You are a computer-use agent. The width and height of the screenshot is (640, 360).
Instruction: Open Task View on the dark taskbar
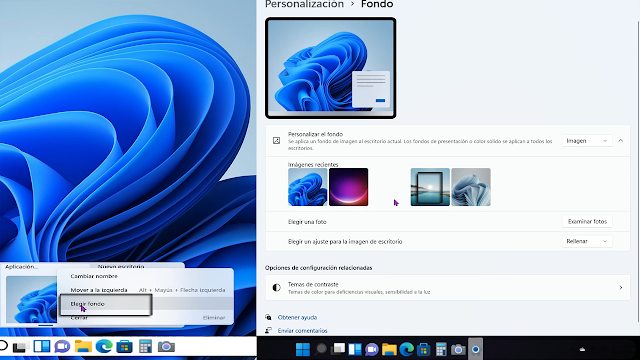(338, 349)
